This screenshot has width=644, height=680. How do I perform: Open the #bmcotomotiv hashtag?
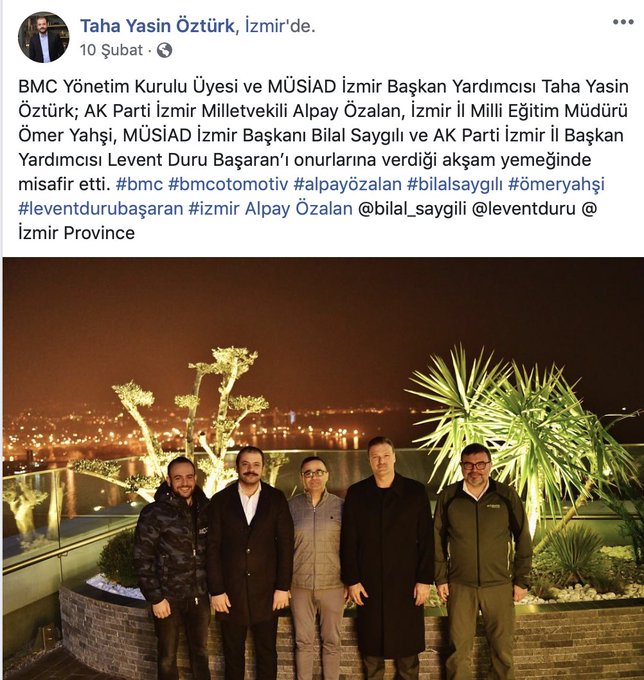coord(228,184)
